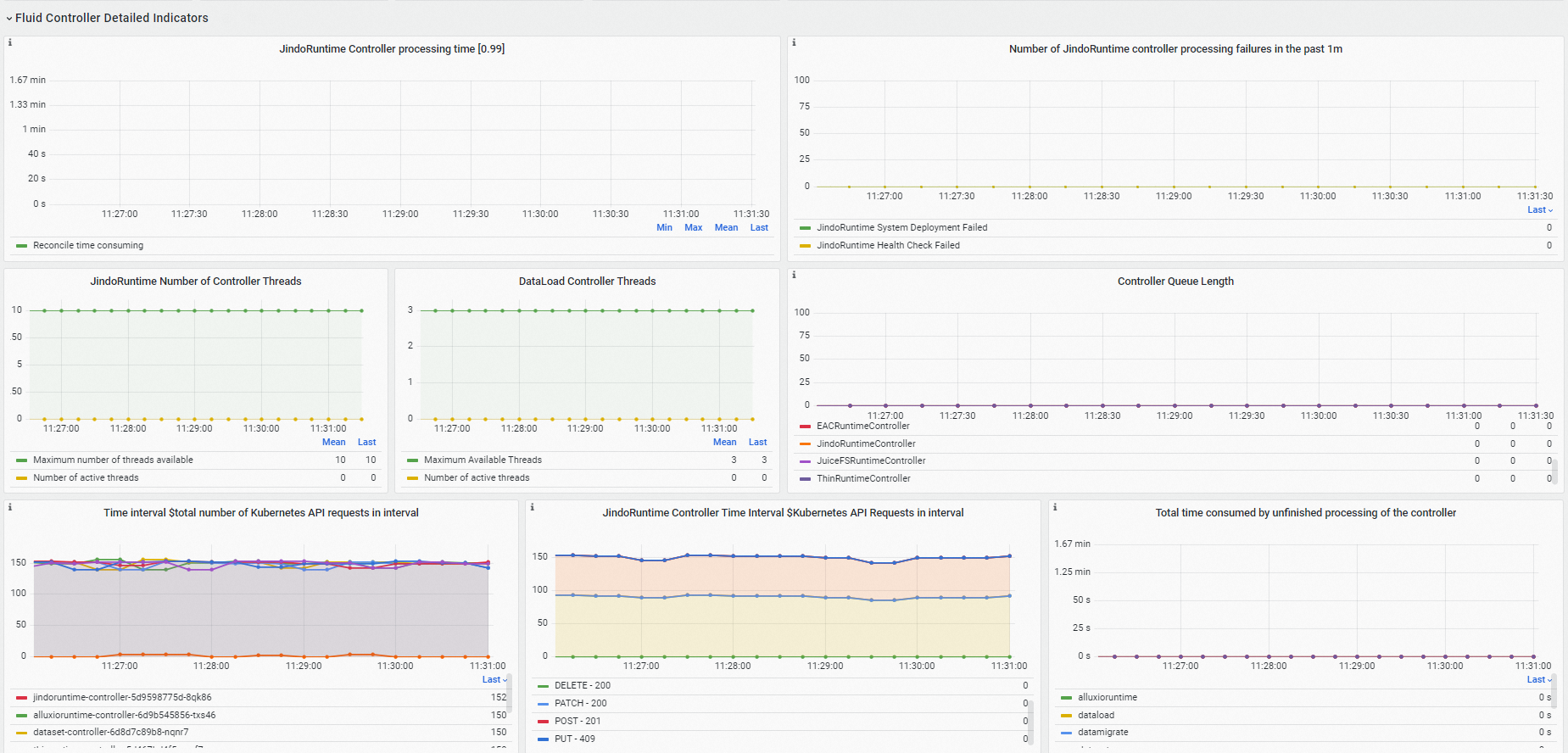This screenshot has height=753, width=1568.
Task: Click info icon on JindoRuntime processing failures panel
Action: (794, 42)
